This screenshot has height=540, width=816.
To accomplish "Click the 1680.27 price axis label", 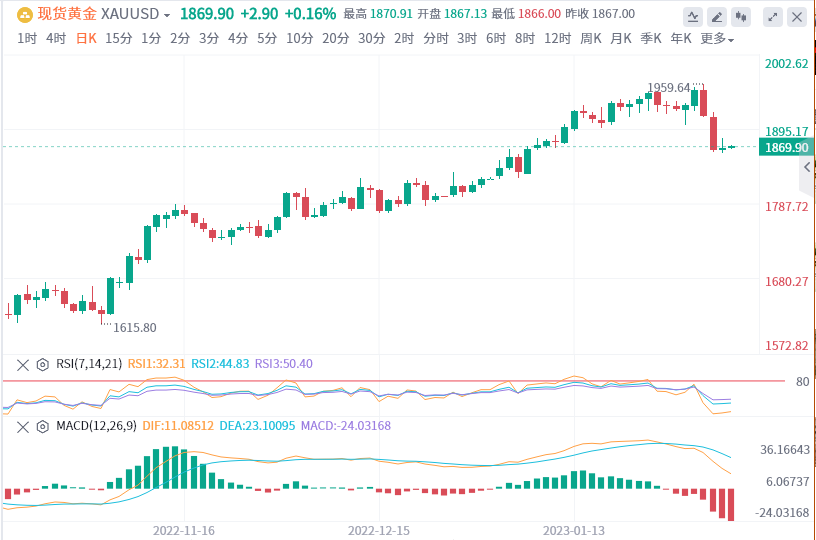I will [786, 281].
